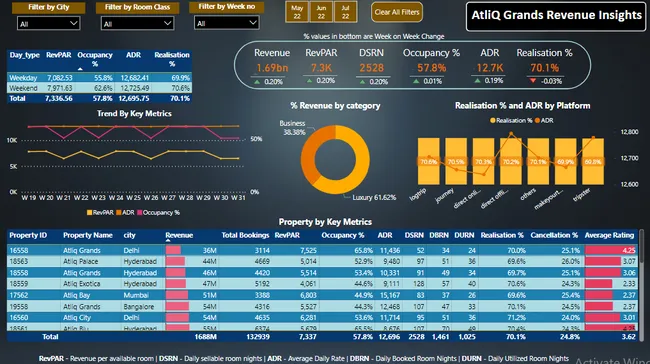Viewport: 650px width, 364px height.
Task: Click the W 25 label on trend axis
Action: coord(133,198)
